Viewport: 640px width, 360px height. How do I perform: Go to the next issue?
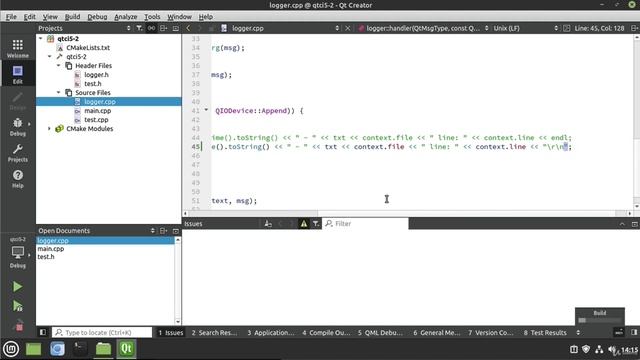(x=291, y=224)
